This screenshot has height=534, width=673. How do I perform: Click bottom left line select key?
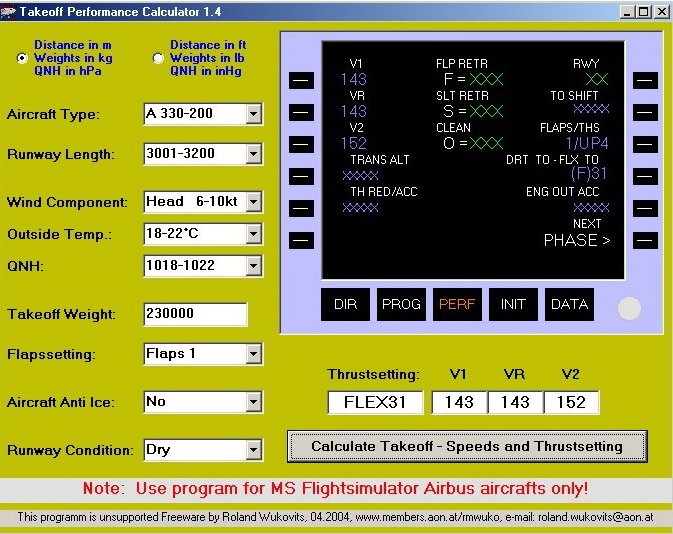[x=301, y=240]
